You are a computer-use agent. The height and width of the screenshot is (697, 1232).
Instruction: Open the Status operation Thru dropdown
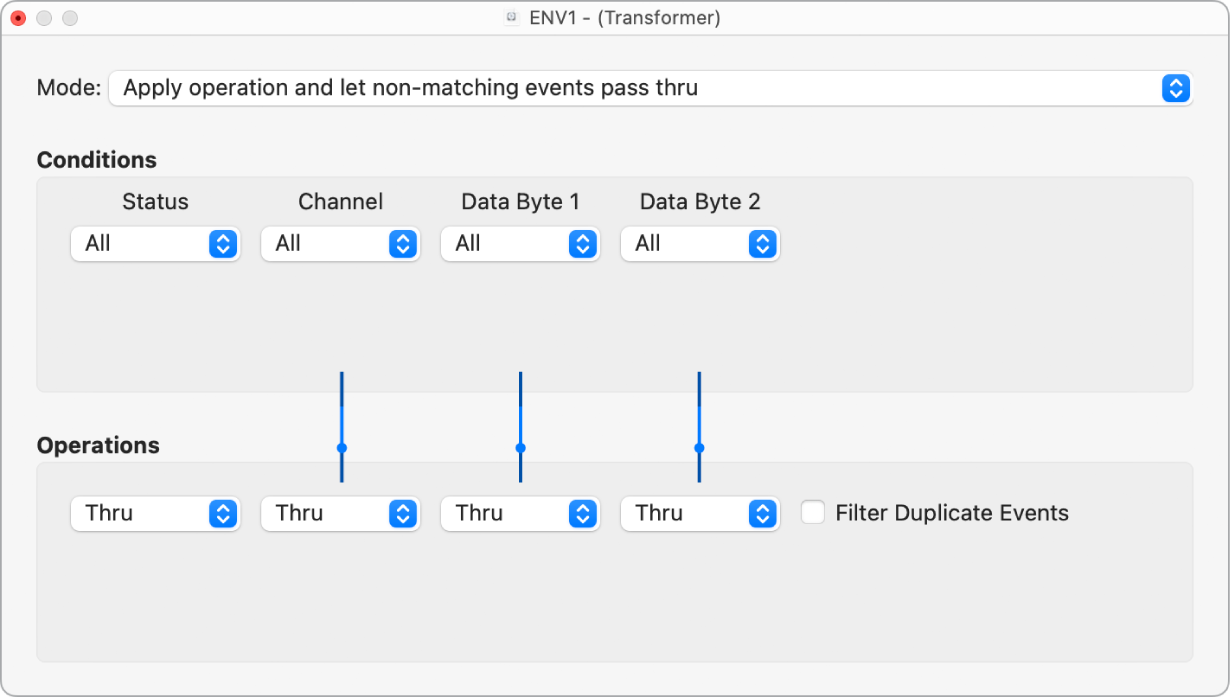155,513
